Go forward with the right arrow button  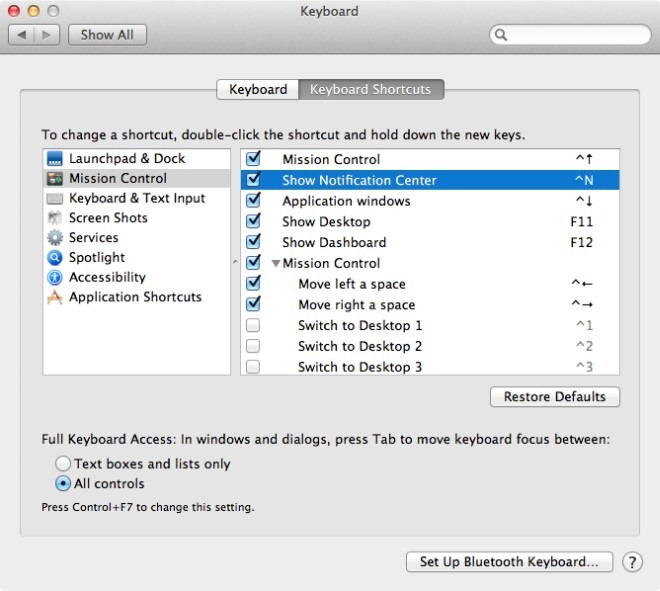[x=46, y=35]
